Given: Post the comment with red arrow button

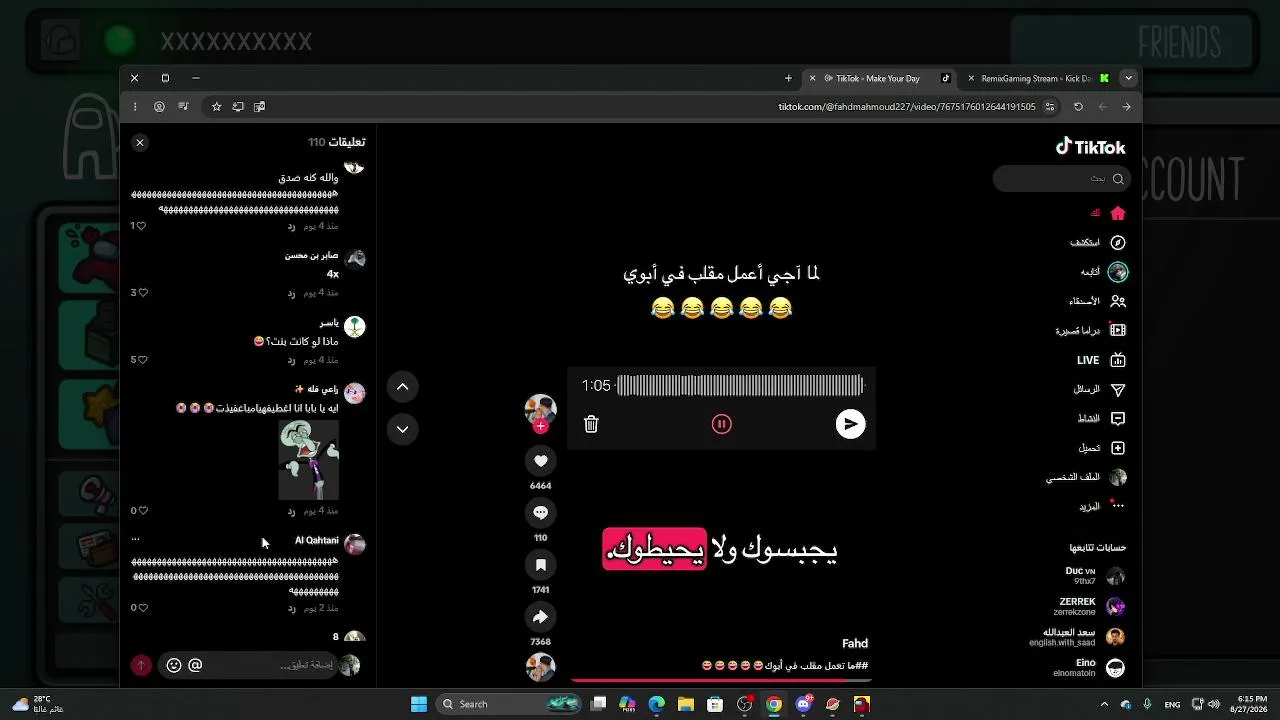Looking at the screenshot, I should pos(141,665).
